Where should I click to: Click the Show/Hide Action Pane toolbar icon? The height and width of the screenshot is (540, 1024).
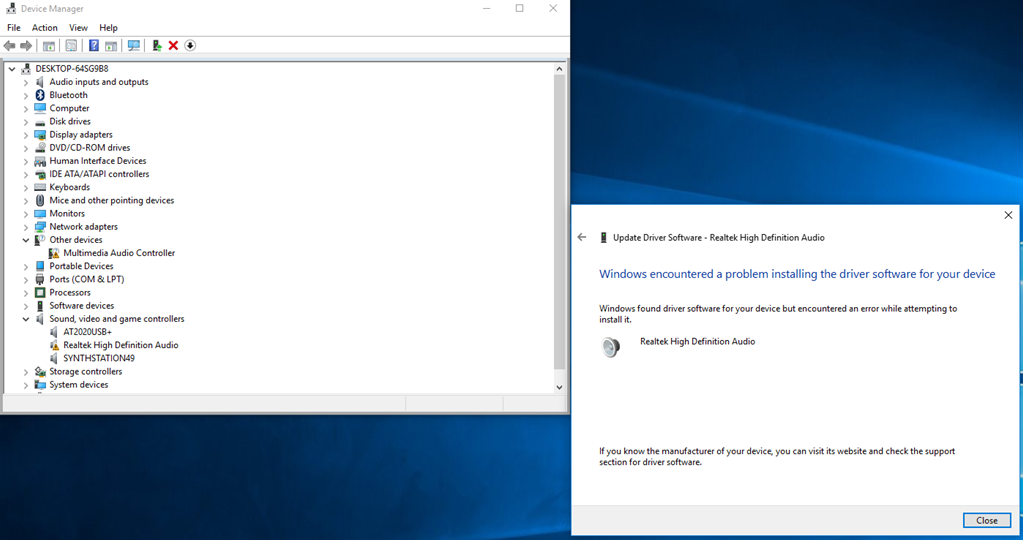pyautogui.click(x=111, y=46)
